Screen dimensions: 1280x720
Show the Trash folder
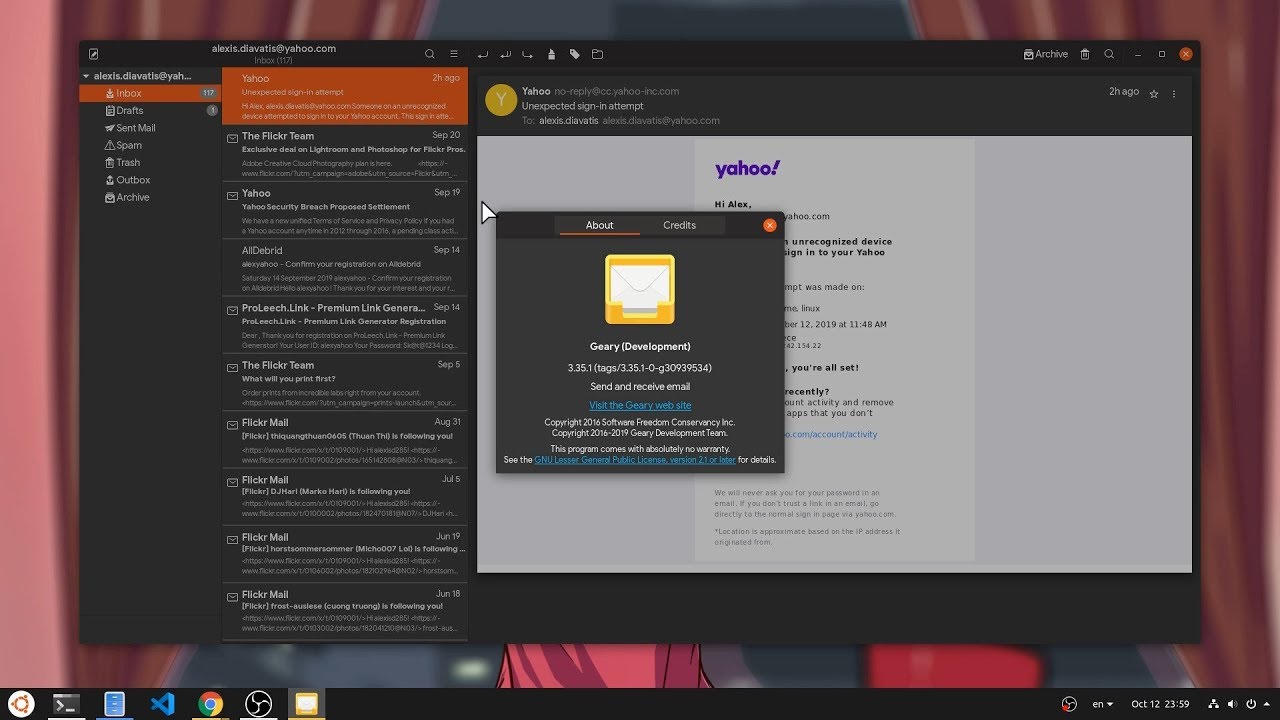click(150, 162)
